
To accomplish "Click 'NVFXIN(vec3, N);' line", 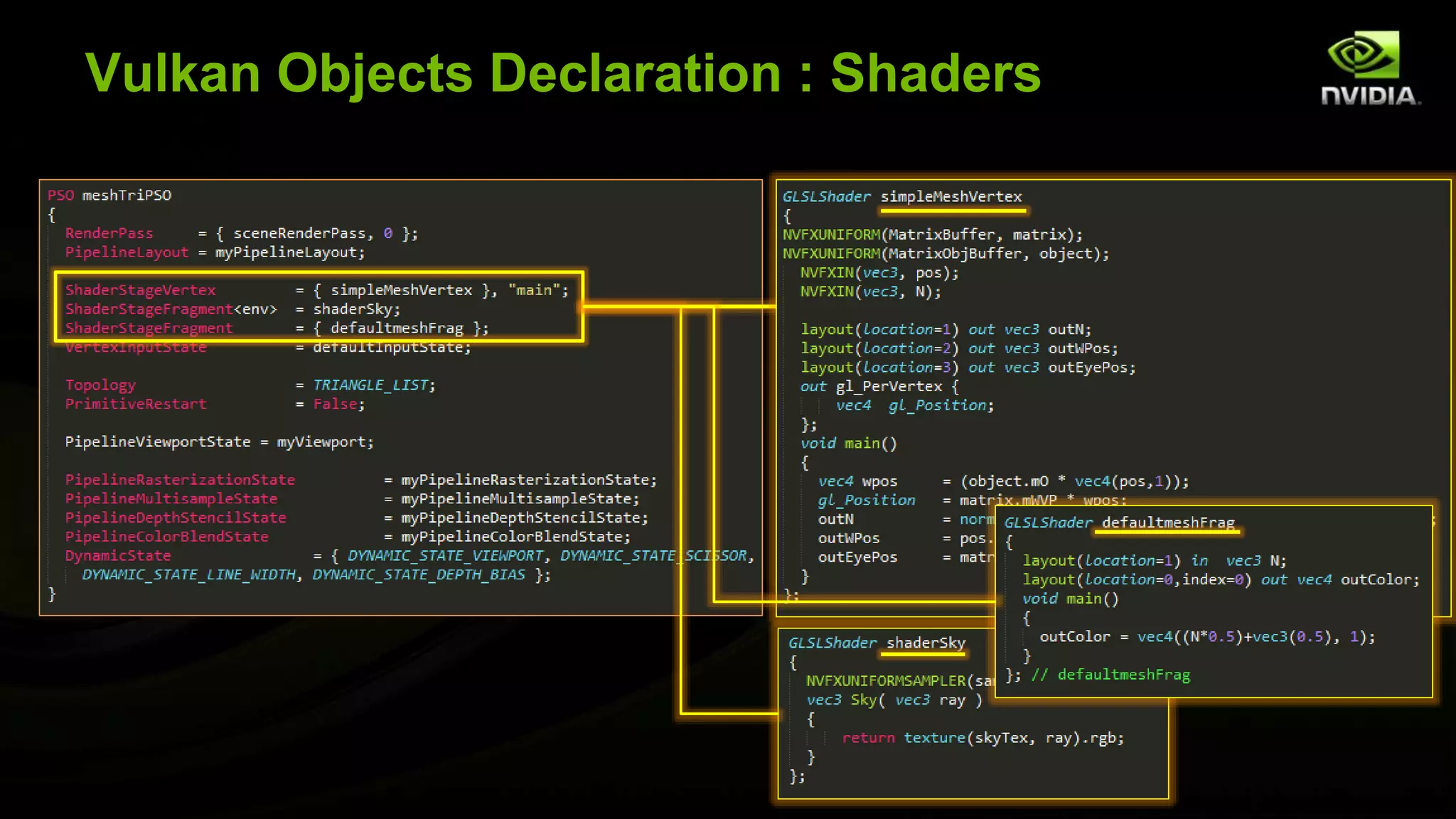I will [x=870, y=291].
